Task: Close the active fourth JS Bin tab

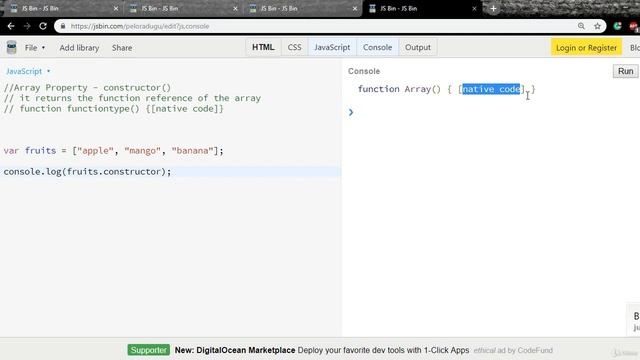Action: click(474, 8)
